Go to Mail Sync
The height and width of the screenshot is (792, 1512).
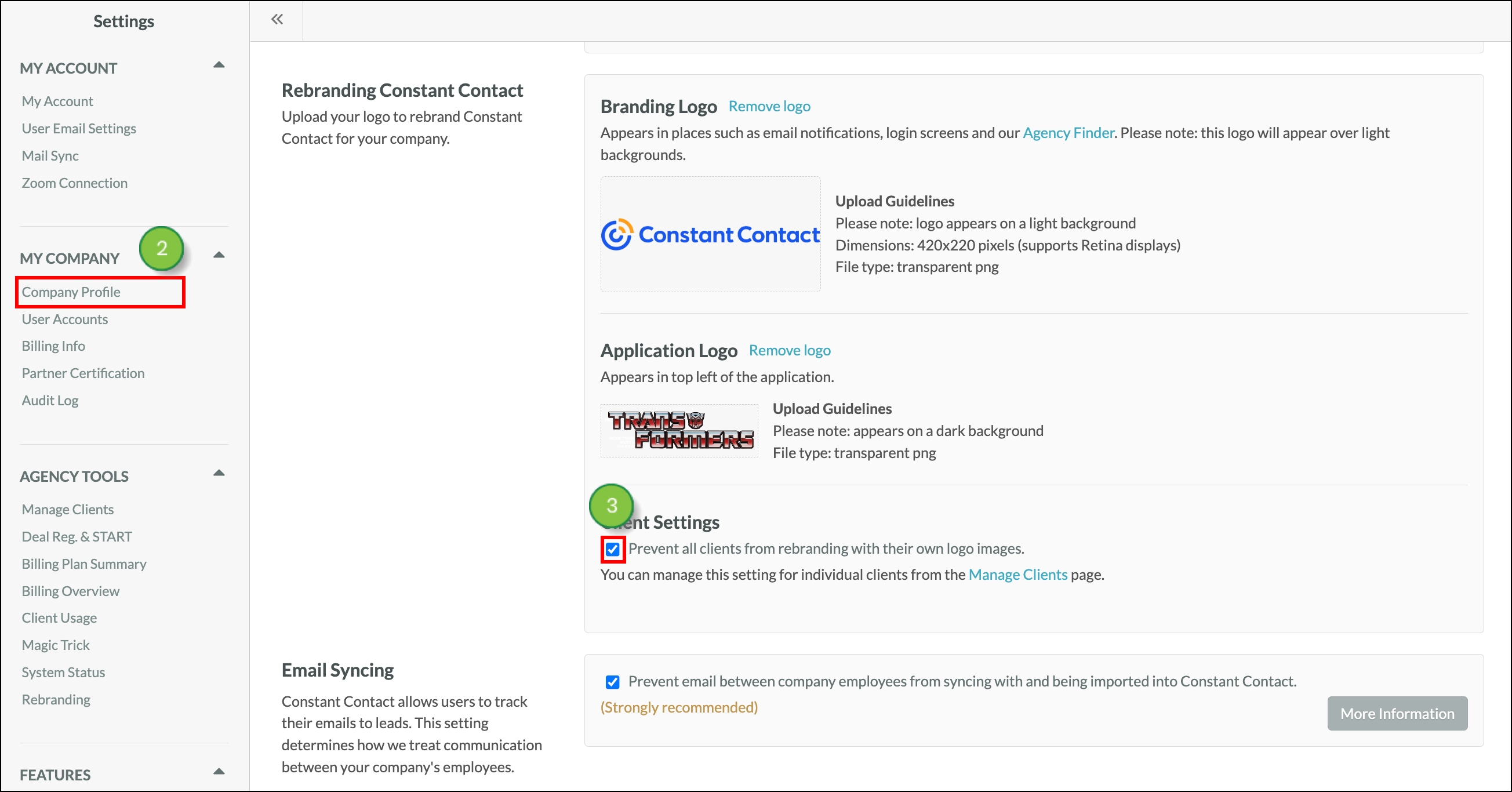pos(50,155)
